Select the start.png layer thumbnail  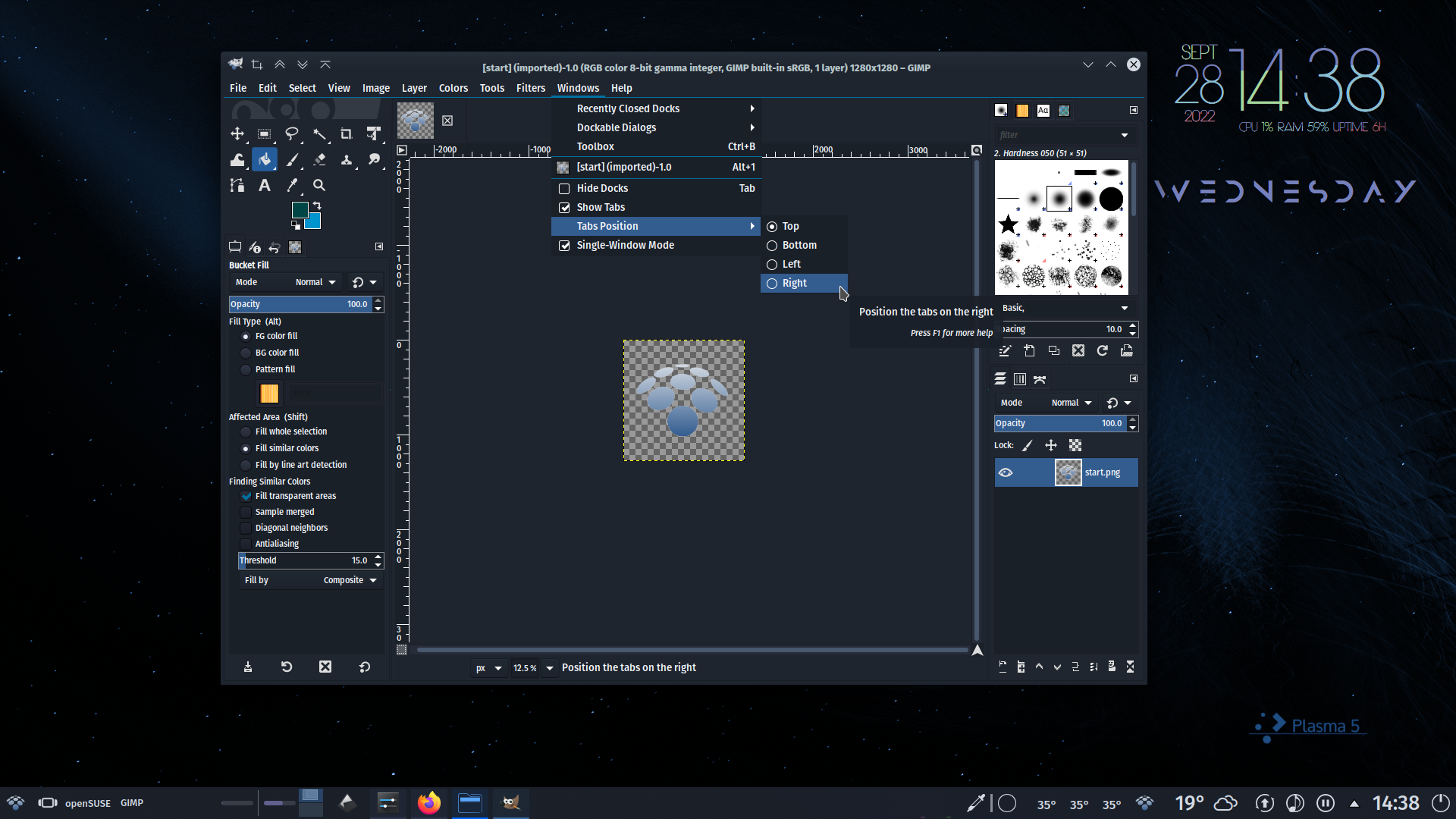(x=1068, y=473)
